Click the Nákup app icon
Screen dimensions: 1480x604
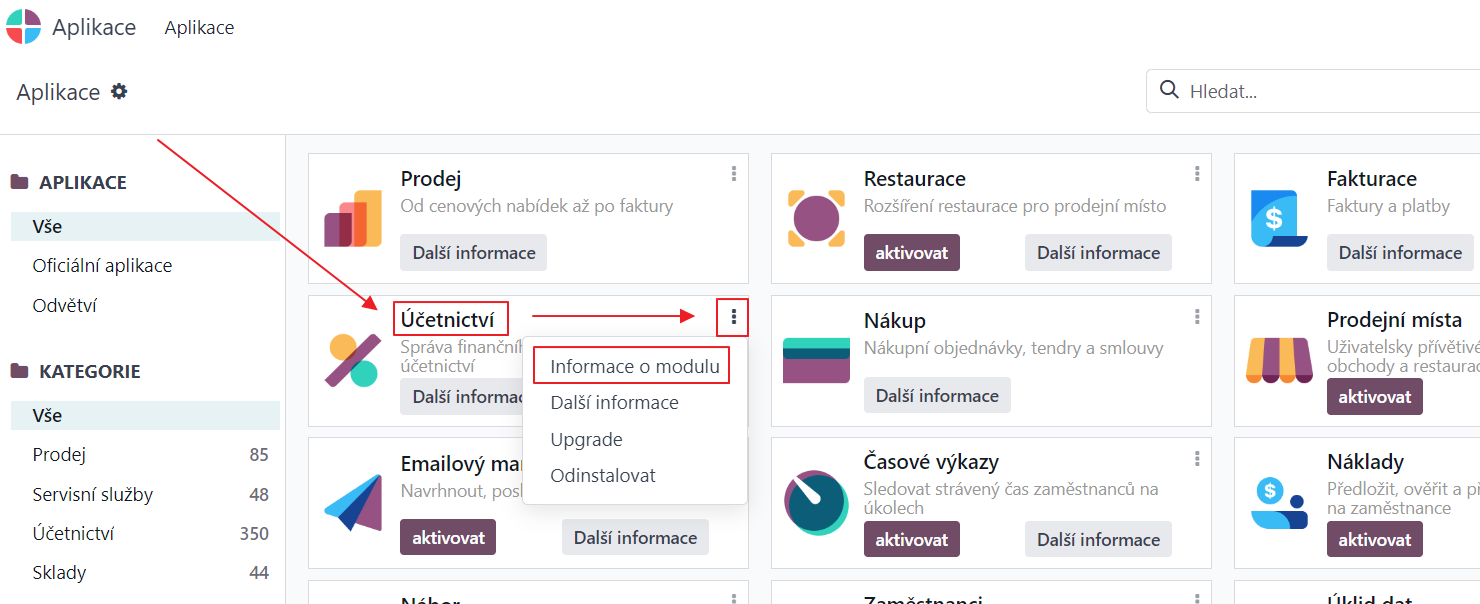click(816, 361)
